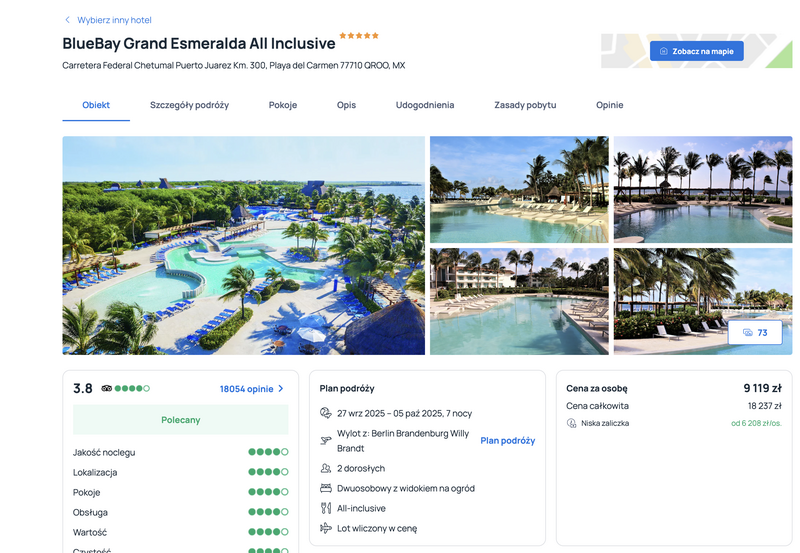
Task: Open Zobacz na mapie map button
Action: click(x=696, y=51)
